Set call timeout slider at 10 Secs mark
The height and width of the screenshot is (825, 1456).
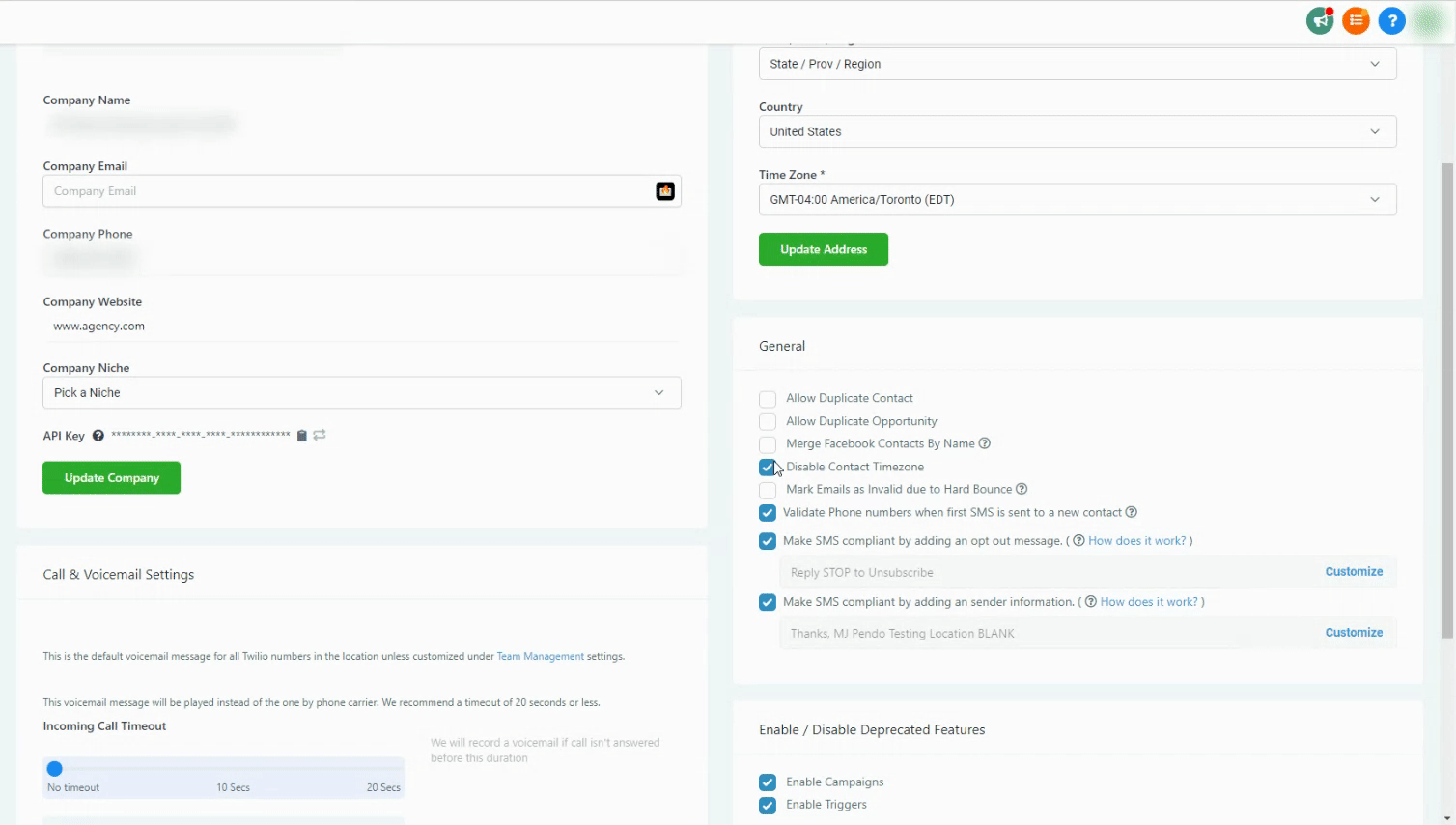pos(233,769)
